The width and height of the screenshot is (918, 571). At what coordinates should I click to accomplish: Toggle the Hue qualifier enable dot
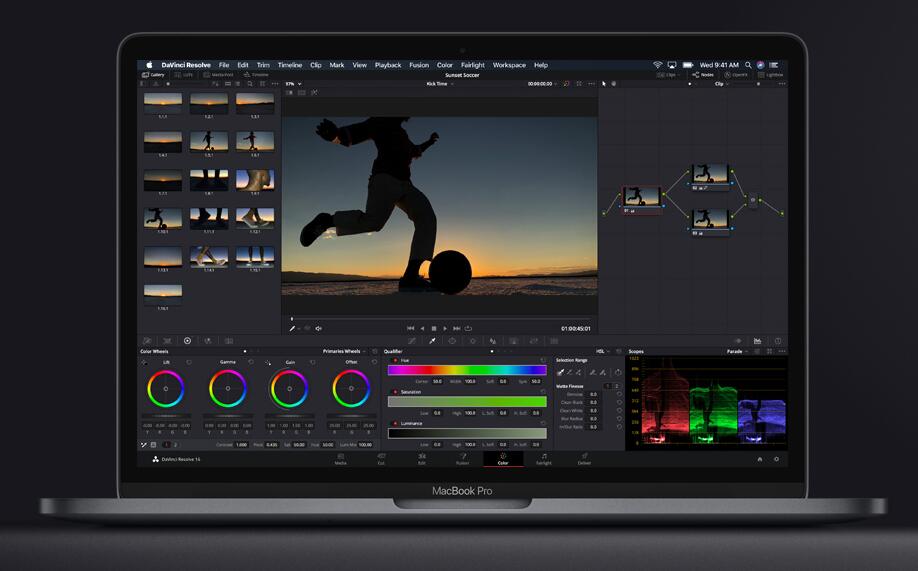[x=394, y=360]
